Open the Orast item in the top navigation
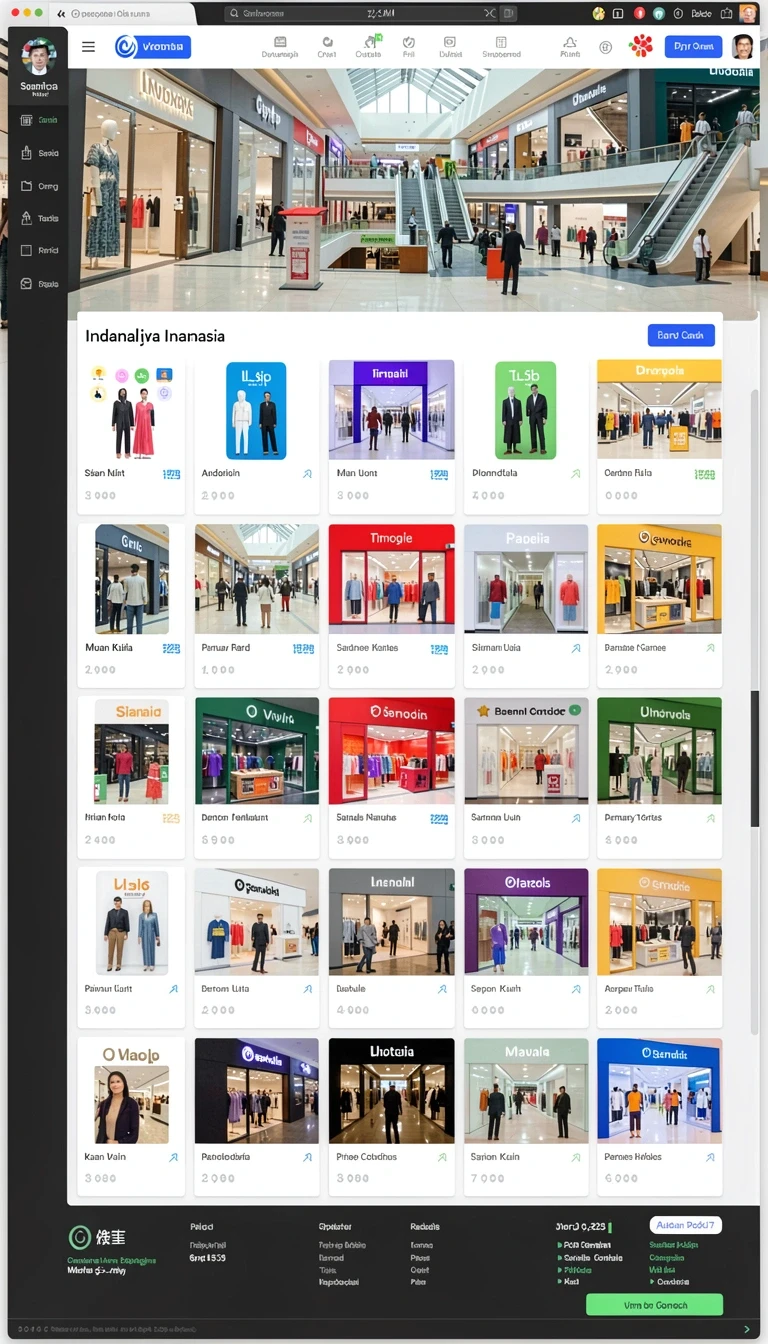 coord(327,47)
